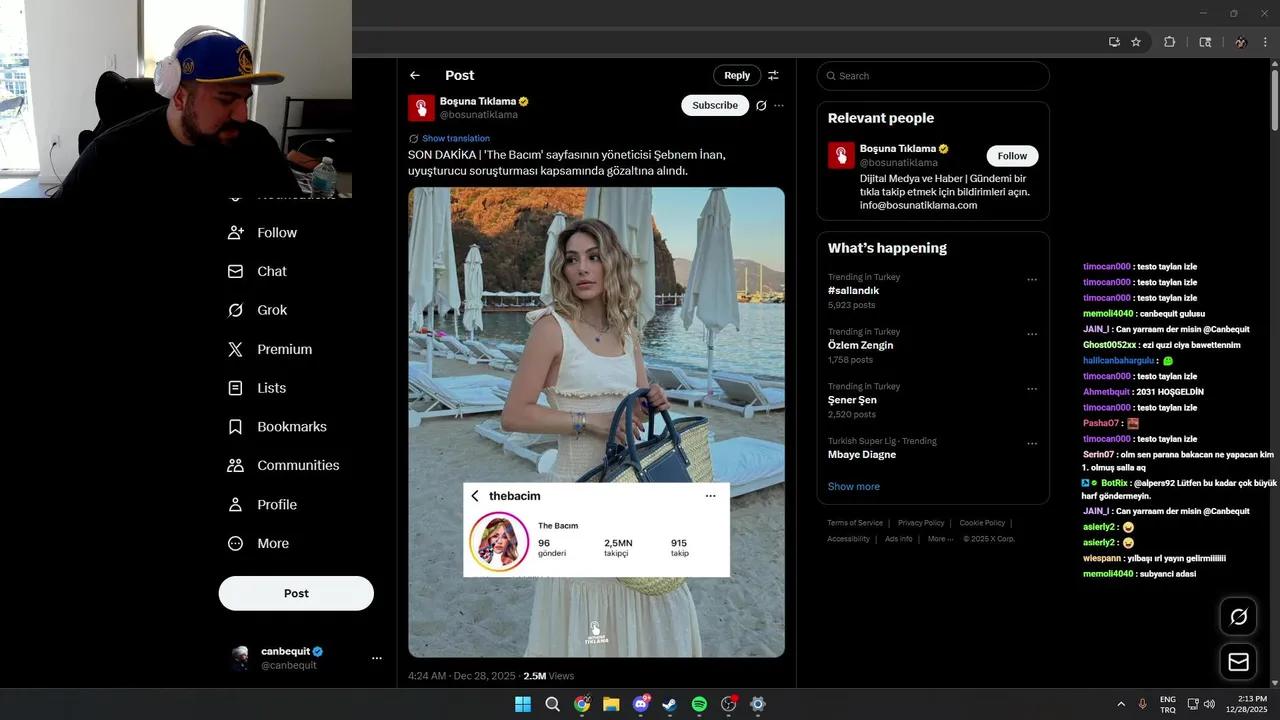
Task: Click the install app icon in address bar
Action: tap(1114, 42)
